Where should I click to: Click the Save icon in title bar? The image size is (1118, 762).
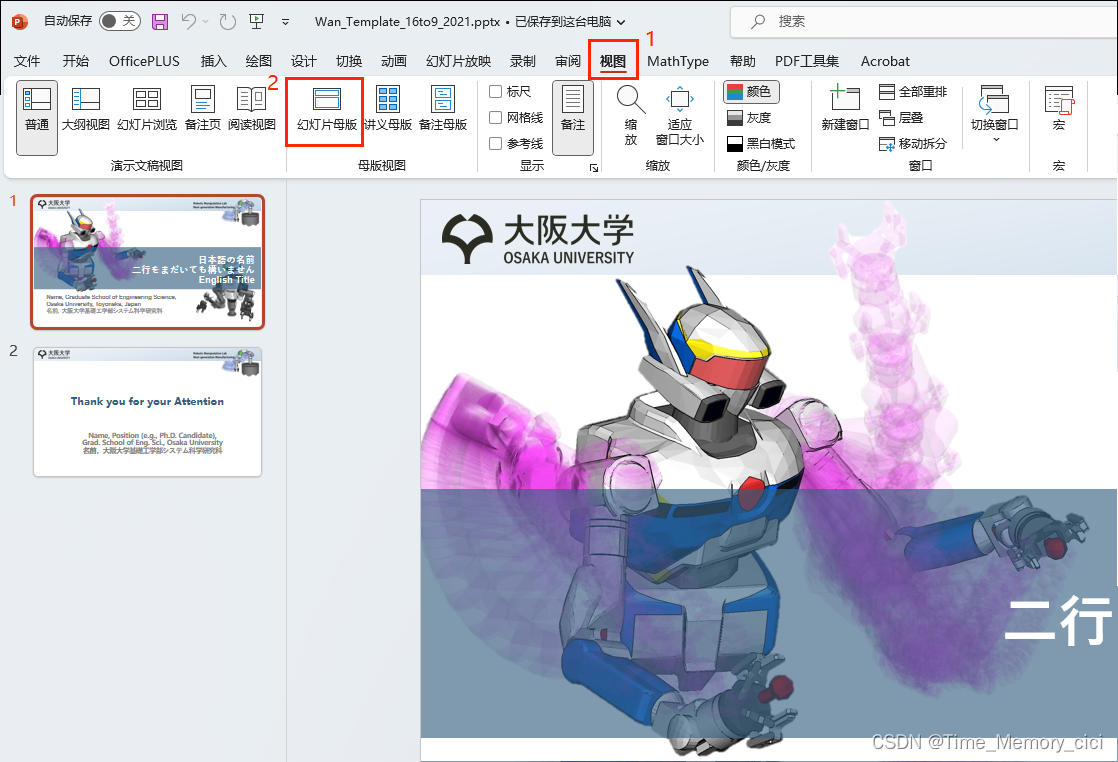point(160,21)
